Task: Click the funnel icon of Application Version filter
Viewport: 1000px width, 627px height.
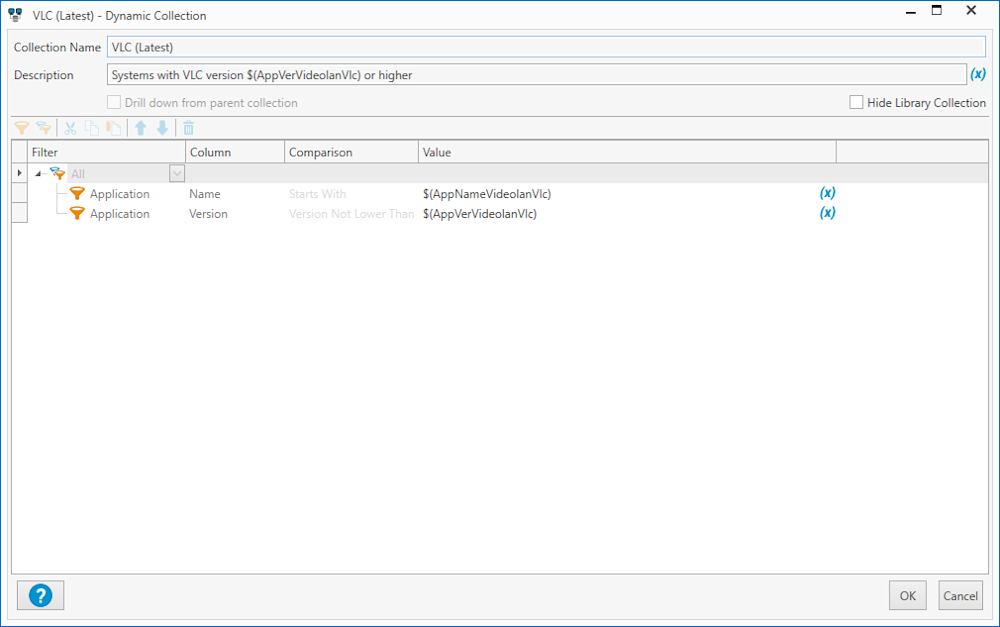Action: tap(77, 213)
